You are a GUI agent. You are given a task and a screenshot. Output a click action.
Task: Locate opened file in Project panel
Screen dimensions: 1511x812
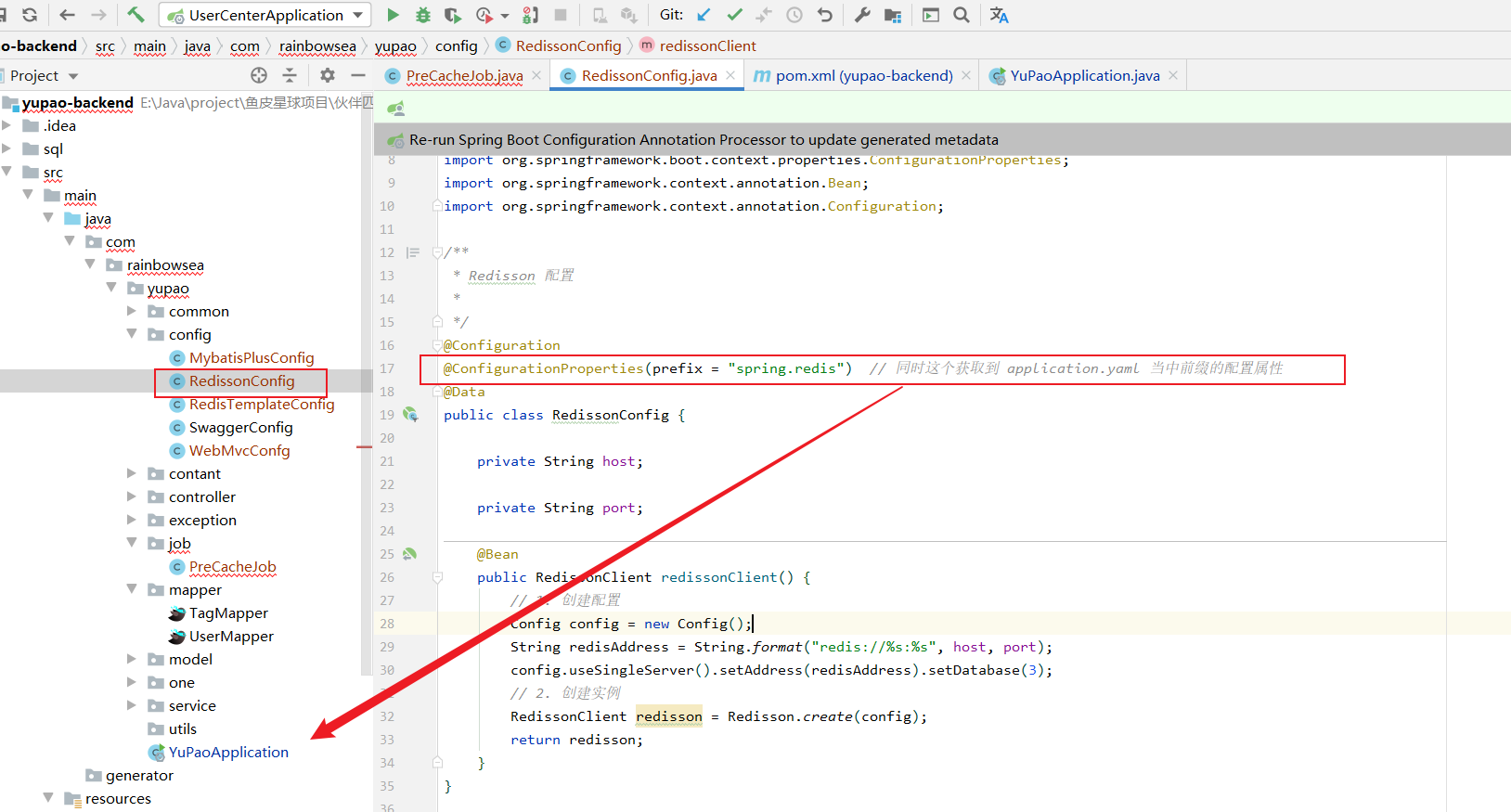click(x=259, y=75)
